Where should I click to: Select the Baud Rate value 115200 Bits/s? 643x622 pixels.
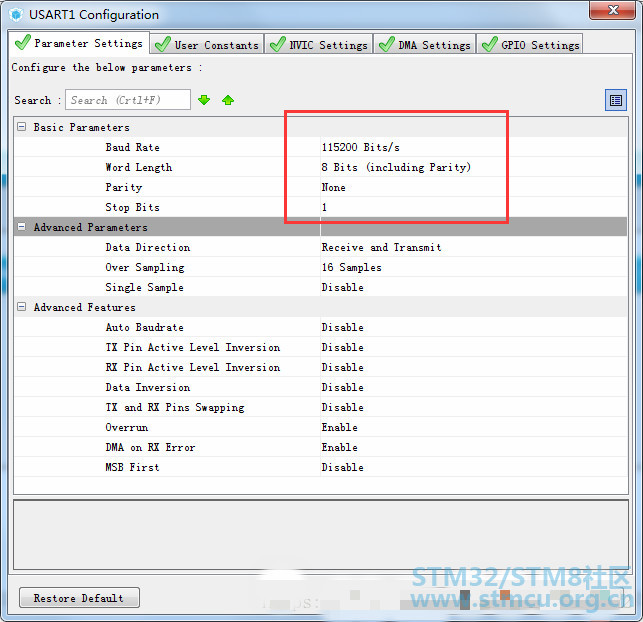(360, 147)
